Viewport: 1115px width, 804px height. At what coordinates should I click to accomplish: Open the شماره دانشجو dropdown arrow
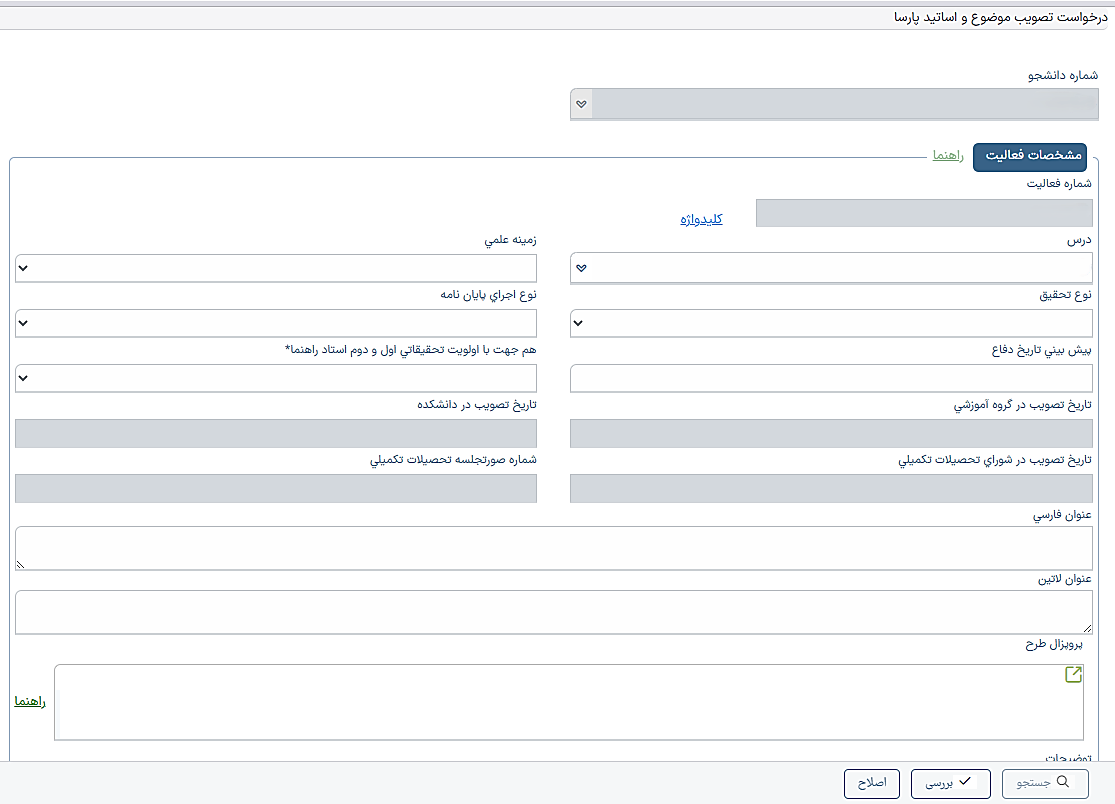click(x=581, y=104)
